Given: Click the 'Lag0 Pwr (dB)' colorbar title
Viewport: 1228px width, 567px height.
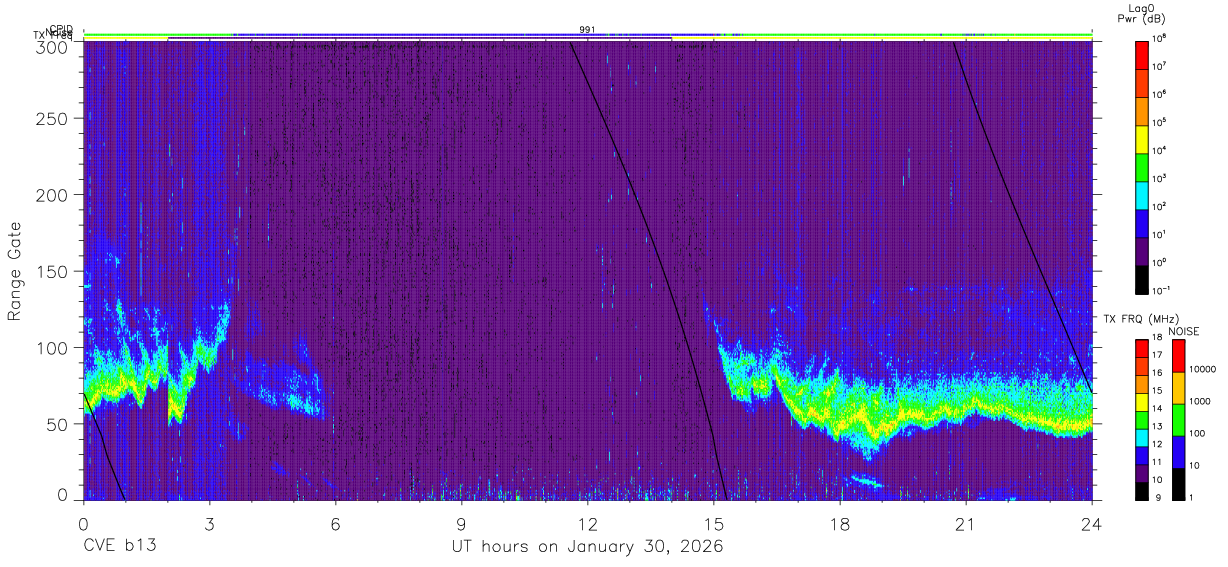Looking at the screenshot, I should [1142, 13].
